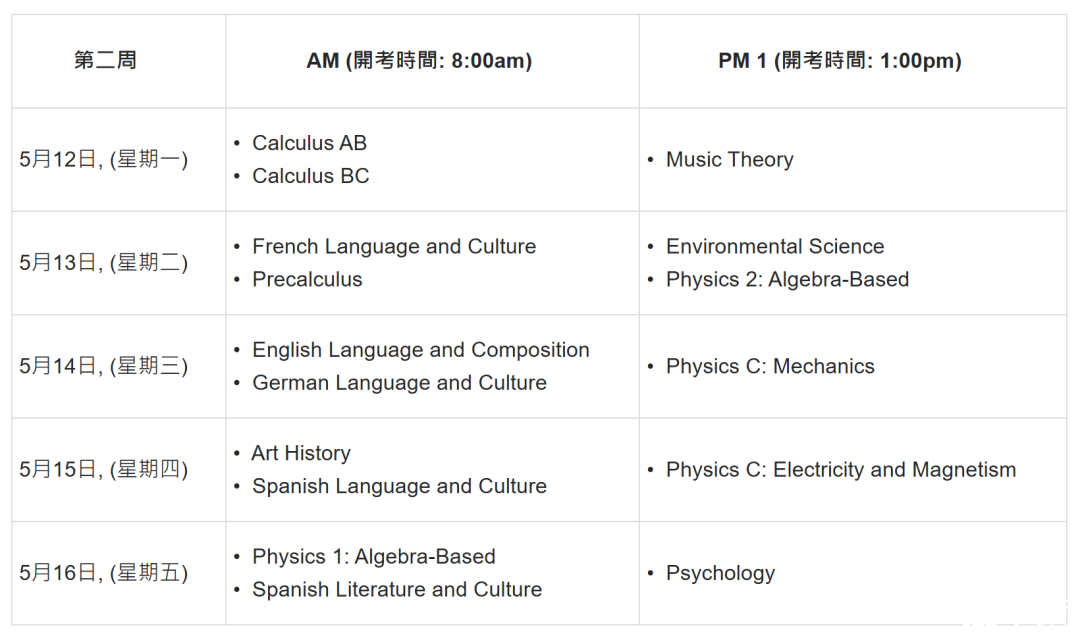Viewport: 1080px width, 640px height.
Task: Click the Psychology exam entry
Action: [720, 573]
